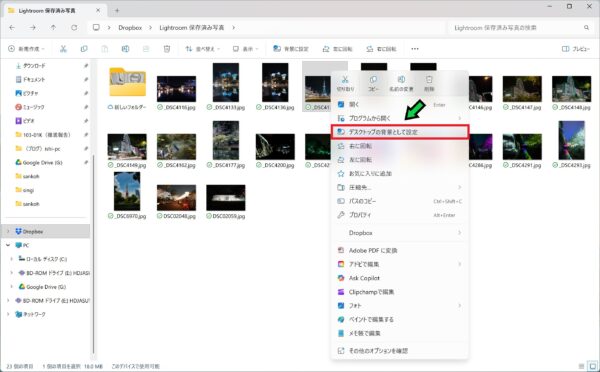Open アドビで編集 submenu
This screenshot has width=600, height=372.
click(400, 264)
